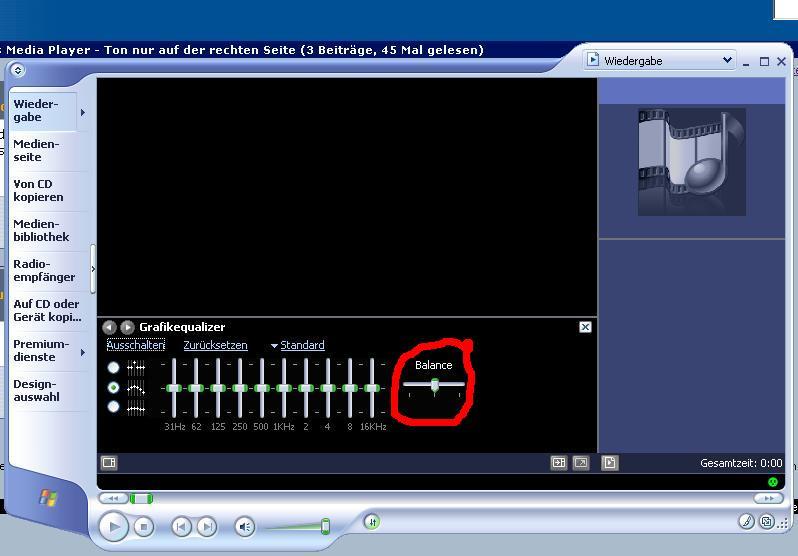This screenshot has width=798, height=556.
Task: Click the 2 KHz equalizer slider
Action: click(306, 388)
